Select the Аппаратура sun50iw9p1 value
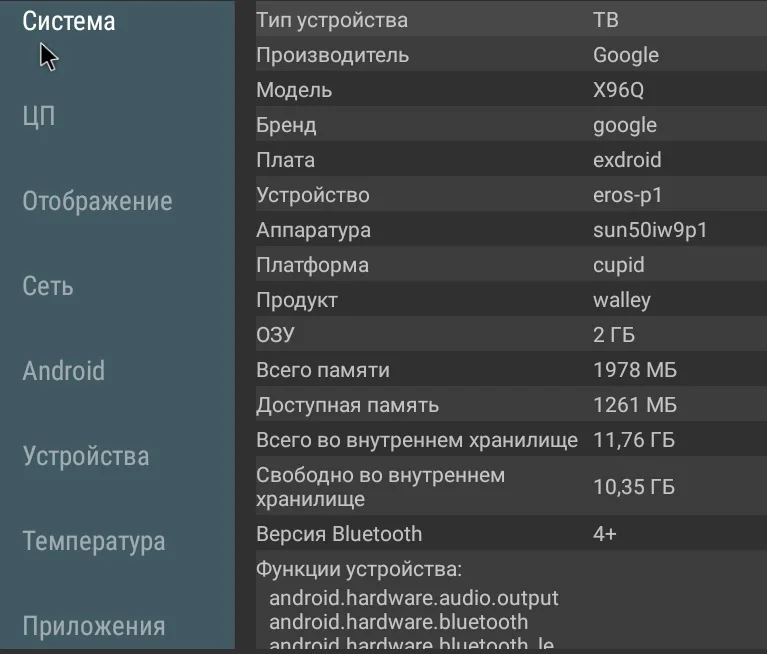The width and height of the screenshot is (767, 654). click(650, 230)
